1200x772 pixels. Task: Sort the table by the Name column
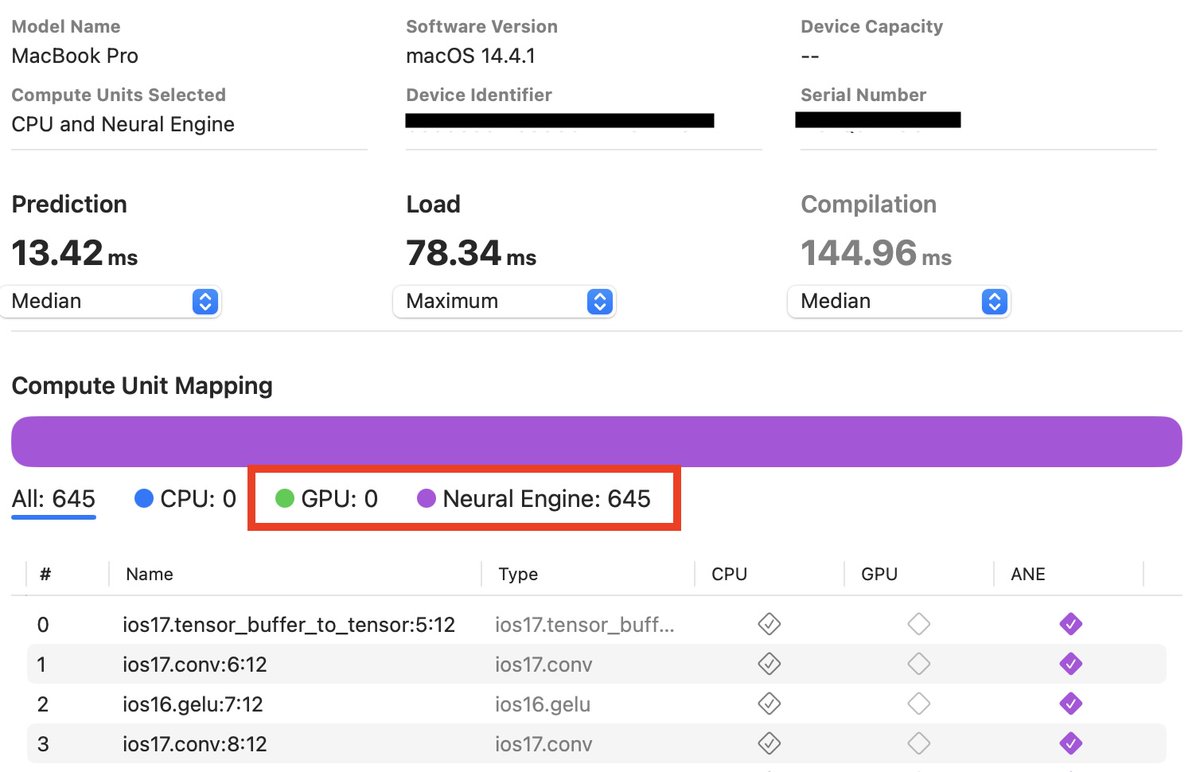[148, 574]
